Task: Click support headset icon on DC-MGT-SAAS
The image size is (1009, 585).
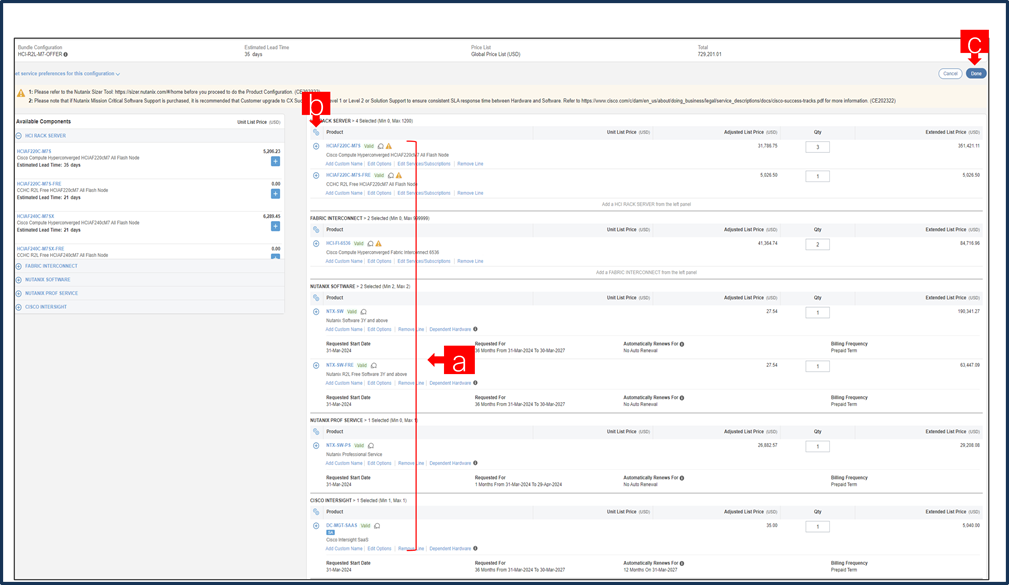Action: (x=377, y=526)
